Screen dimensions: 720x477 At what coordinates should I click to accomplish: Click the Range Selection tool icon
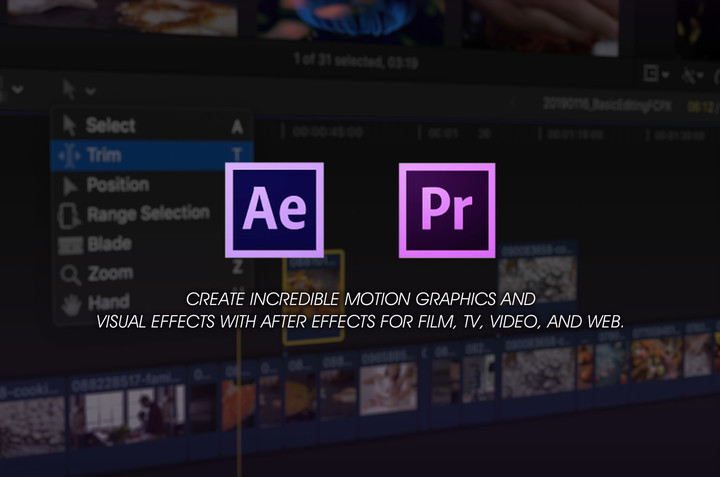click(x=69, y=215)
